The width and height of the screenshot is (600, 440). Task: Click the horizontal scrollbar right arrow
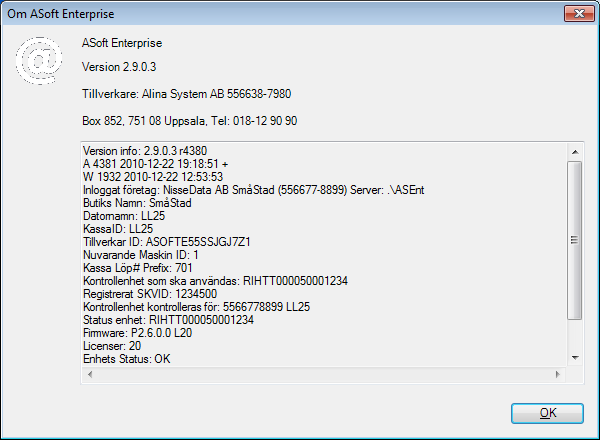[x=558, y=374]
